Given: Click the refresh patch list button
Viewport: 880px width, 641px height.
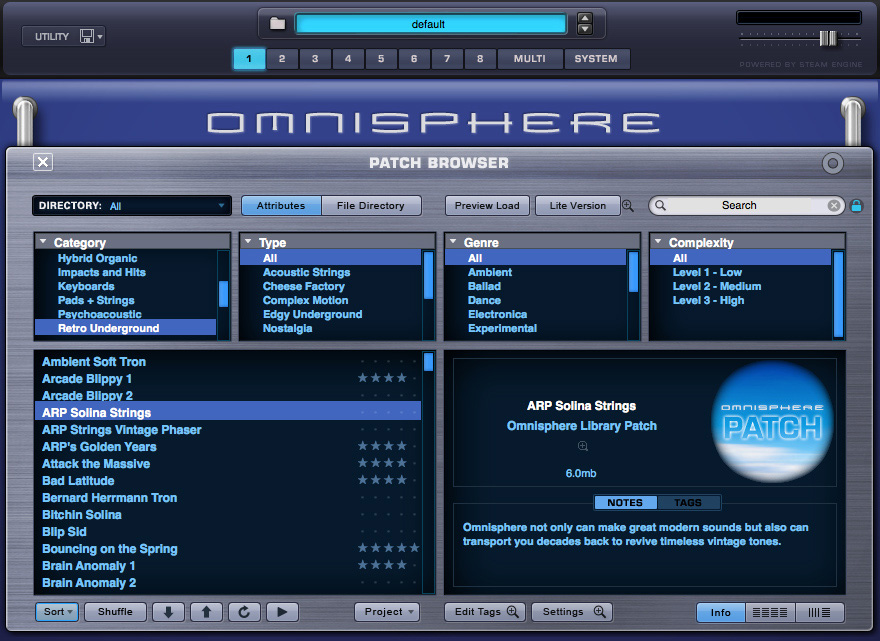Looking at the screenshot, I should click(x=244, y=612).
